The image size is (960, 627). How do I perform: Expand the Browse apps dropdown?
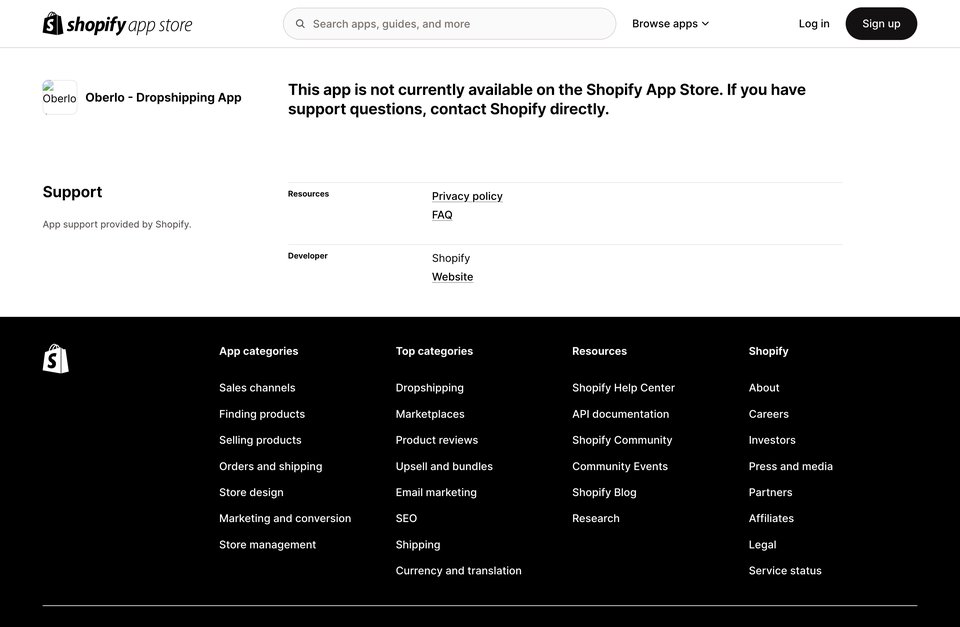coord(670,24)
